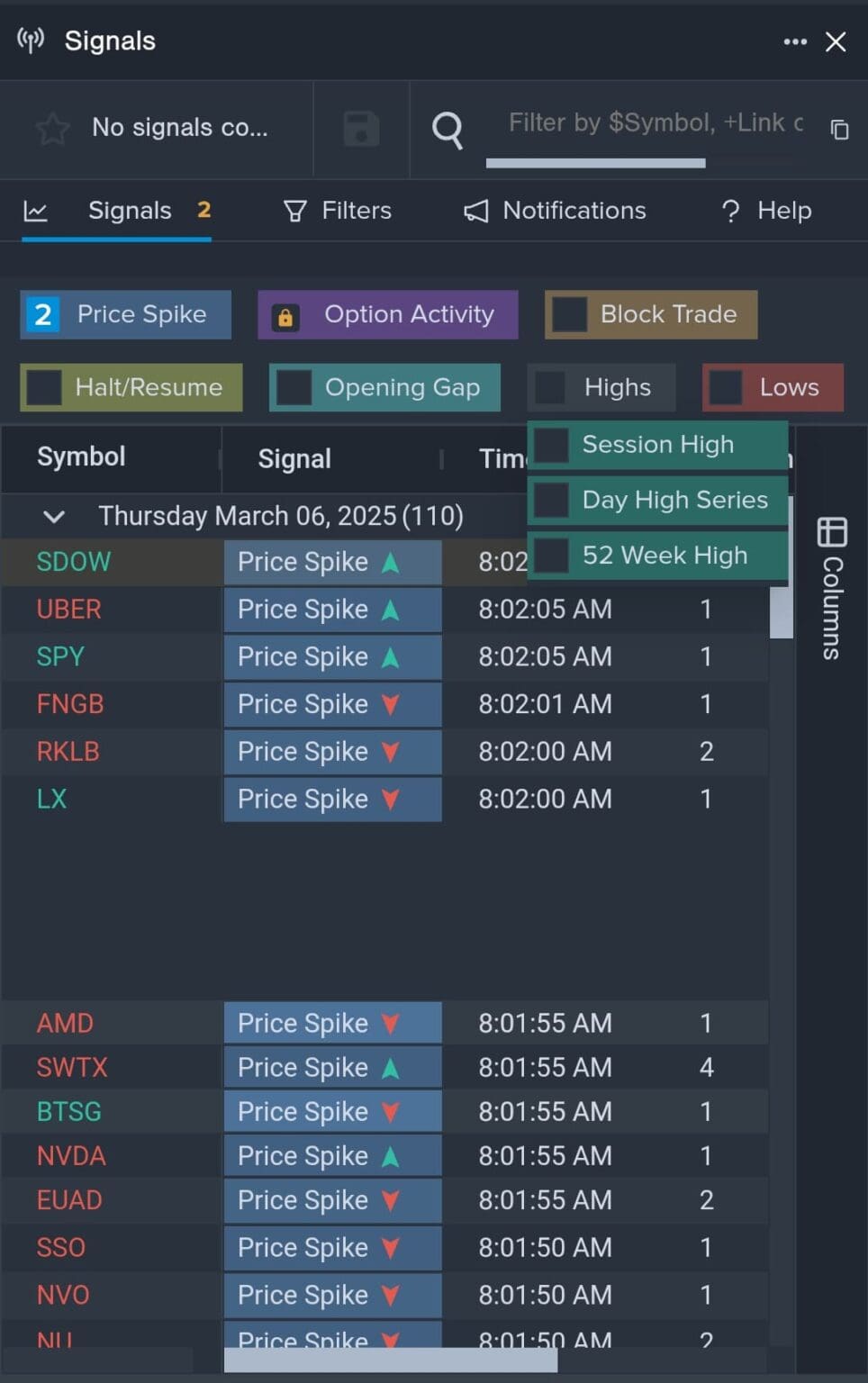The height and width of the screenshot is (1383, 868).
Task: Click the broadcast signal icon beside Signals title
Action: pos(29,40)
